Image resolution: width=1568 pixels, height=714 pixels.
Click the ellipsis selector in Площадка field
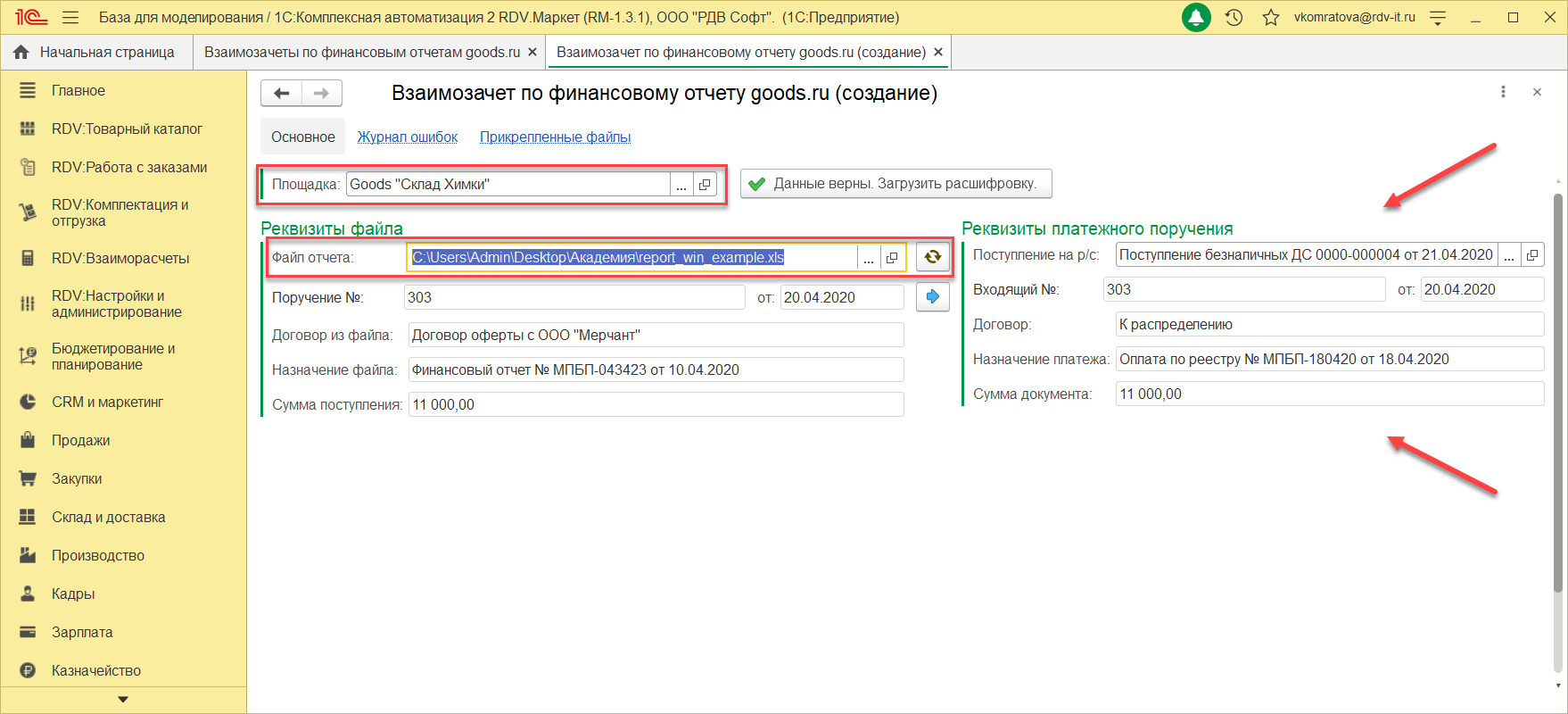pos(681,185)
